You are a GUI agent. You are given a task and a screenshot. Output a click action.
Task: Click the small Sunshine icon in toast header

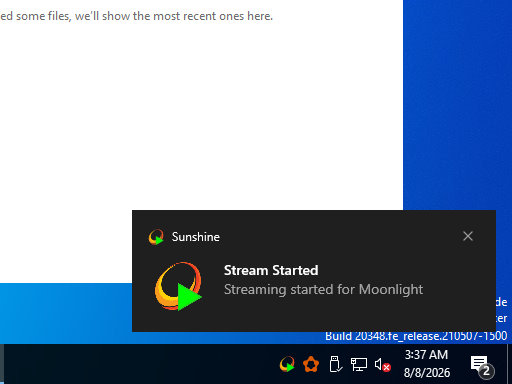tap(156, 237)
